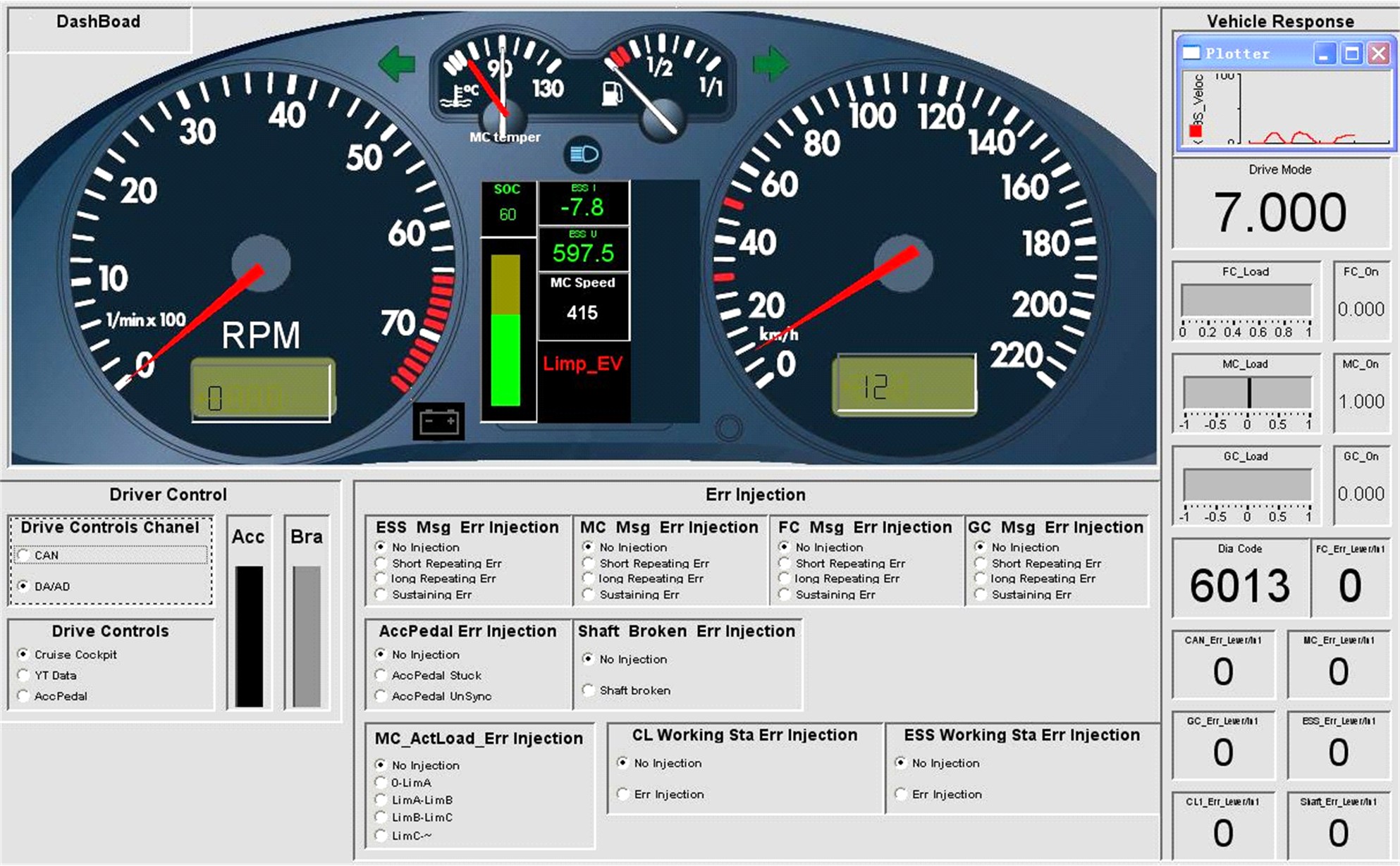Select CAN drive controls channel
The height and width of the screenshot is (866, 1400).
pos(25,555)
